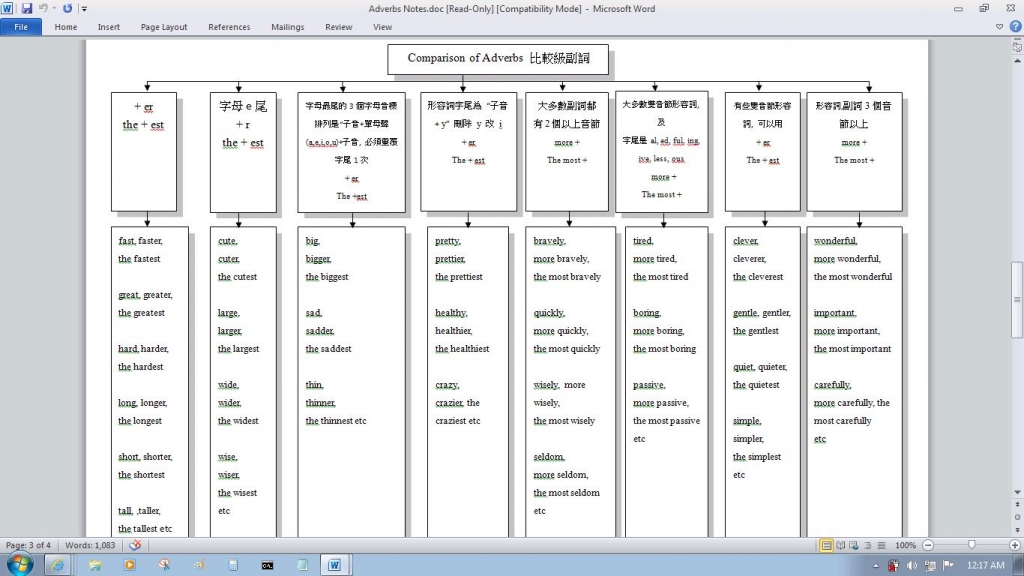Switch to Full Screen Reading view
Image resolution: width=1024 pixels, height=576 pixels.
(x=841, y=545)
